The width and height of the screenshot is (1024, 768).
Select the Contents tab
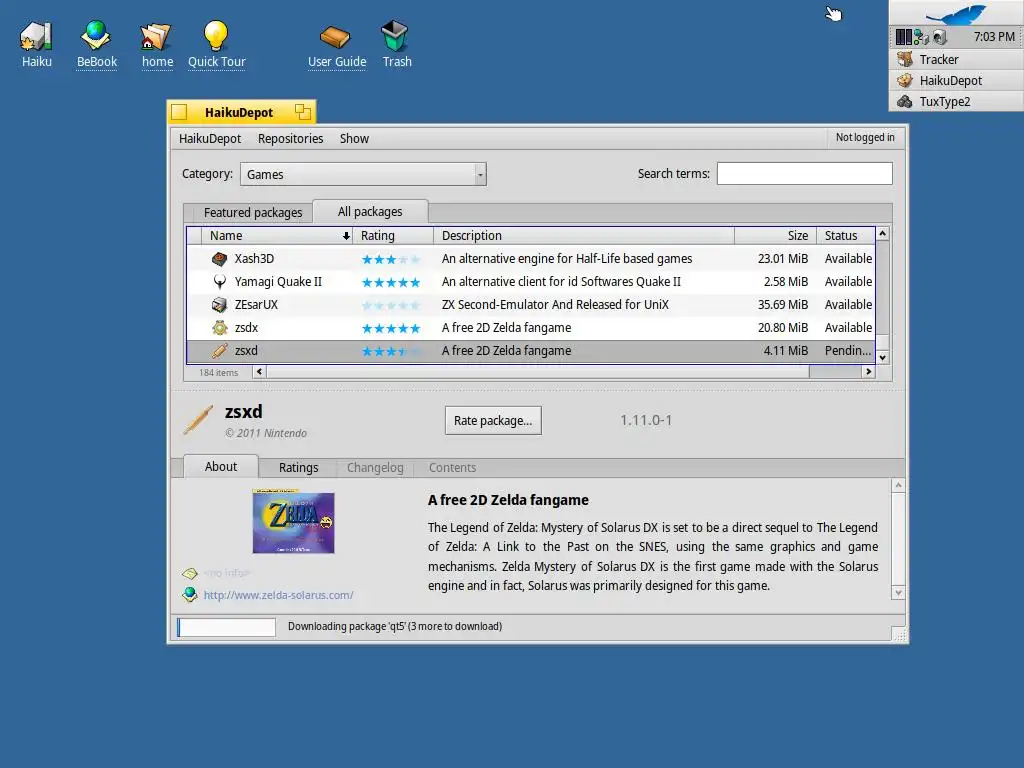[452, 468]
